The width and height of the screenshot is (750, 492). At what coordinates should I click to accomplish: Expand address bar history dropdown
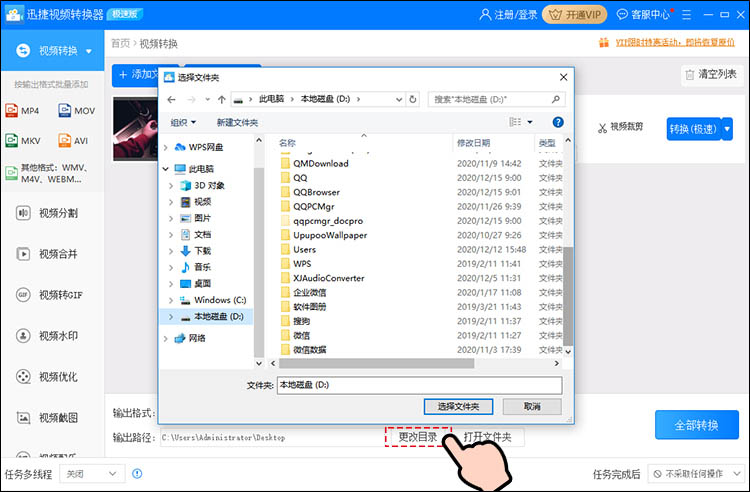coord(399,99)
